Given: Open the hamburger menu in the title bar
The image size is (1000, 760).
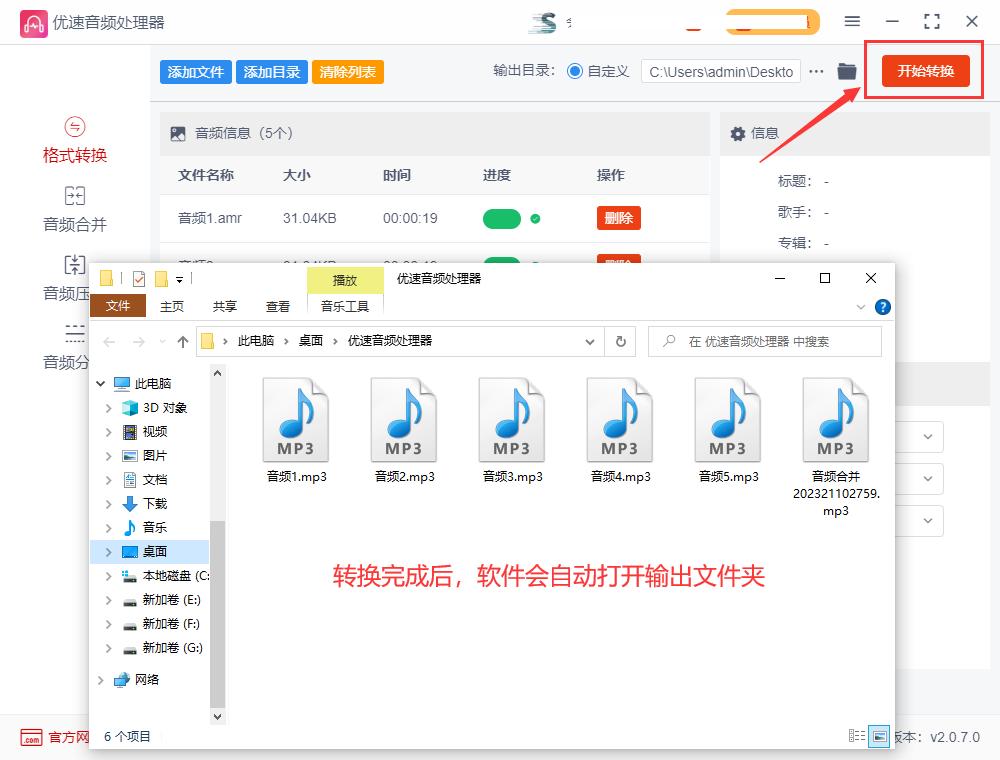Looking at the screenshot, I should 853,20.
